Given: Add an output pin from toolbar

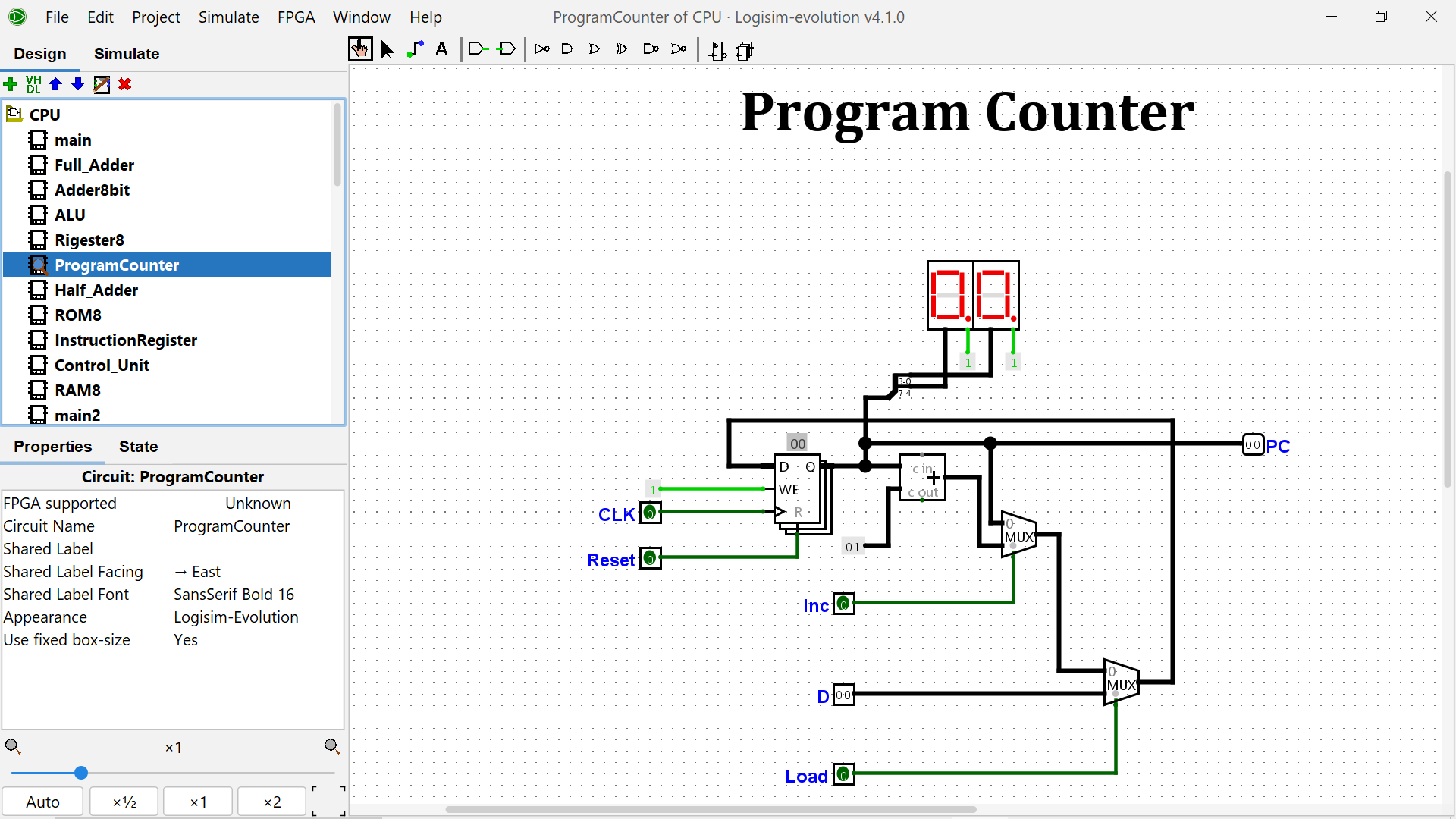Looking at the screenshot, I should pos(506,50).
